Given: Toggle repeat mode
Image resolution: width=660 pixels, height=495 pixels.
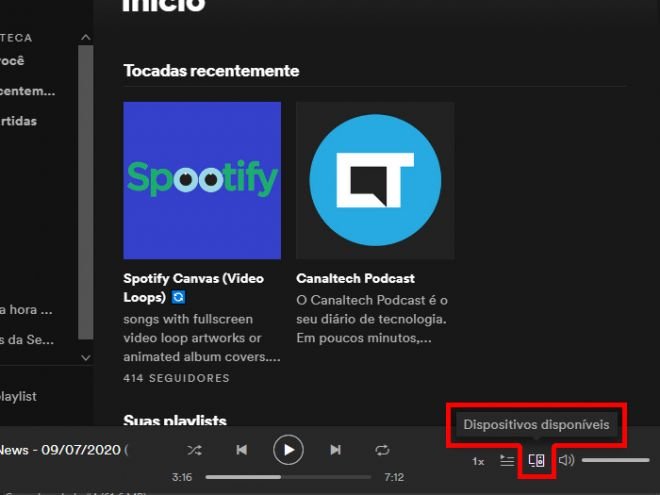Looking at the screenshot, I should click(382, 450).
